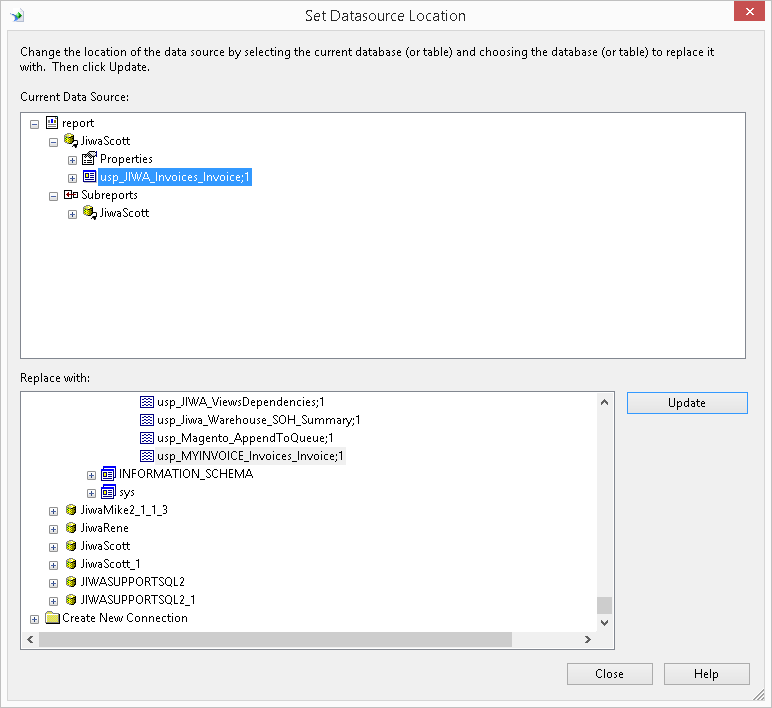
Task: Select the Properties node icon
Action: (89, 159)
